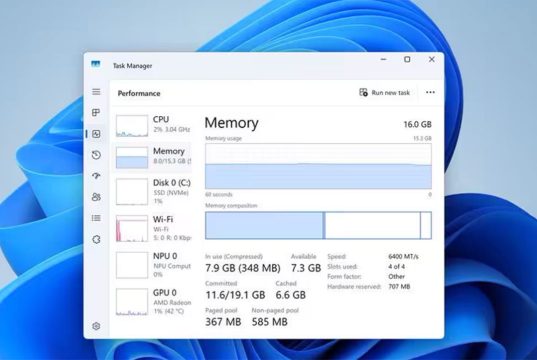The width and height of the screenshot is (537, 360).
Task: Select the Disk 0 (C:) entry
Action: tap(153, 191)
